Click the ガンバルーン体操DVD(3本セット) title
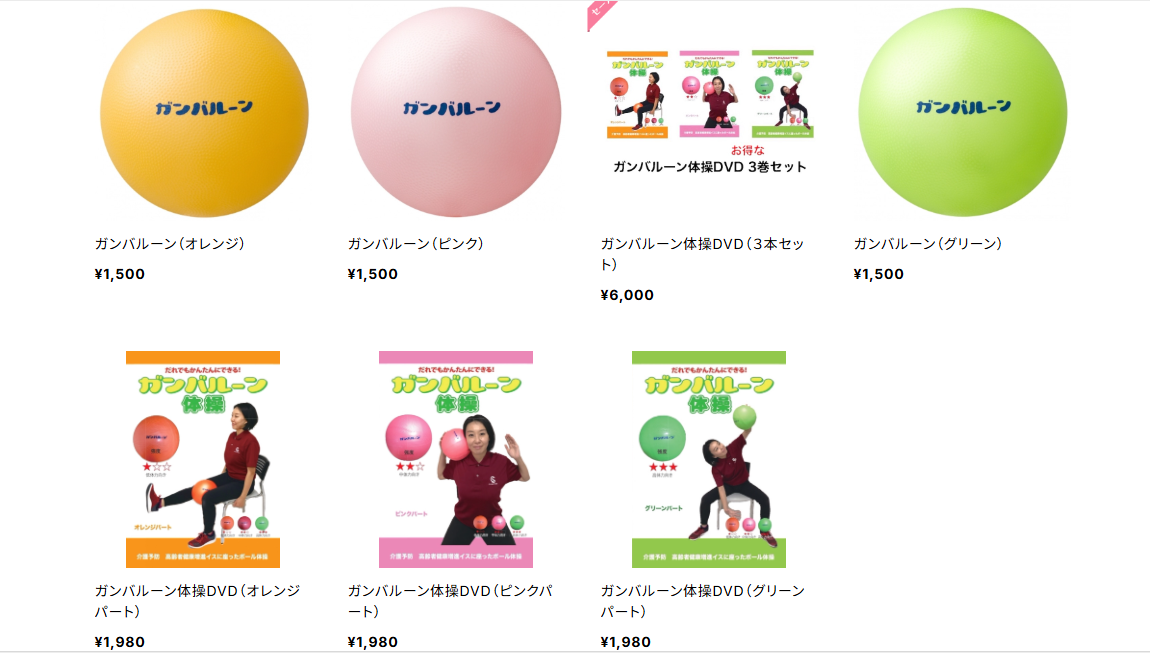Image resolution: width=1150 pixels, height=653 pixels. point(703,254)
